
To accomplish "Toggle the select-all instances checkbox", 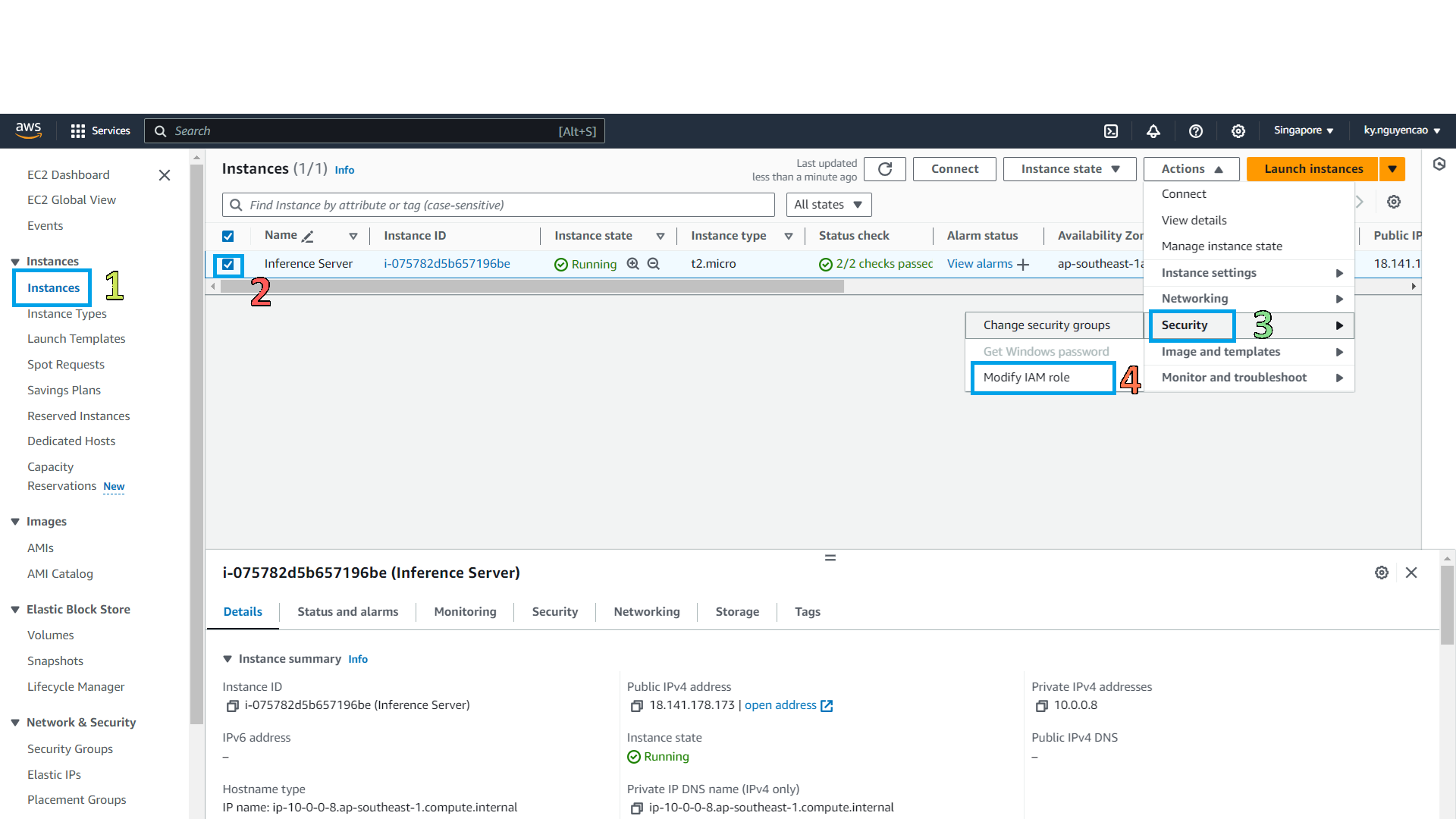I will click(228, 236).
